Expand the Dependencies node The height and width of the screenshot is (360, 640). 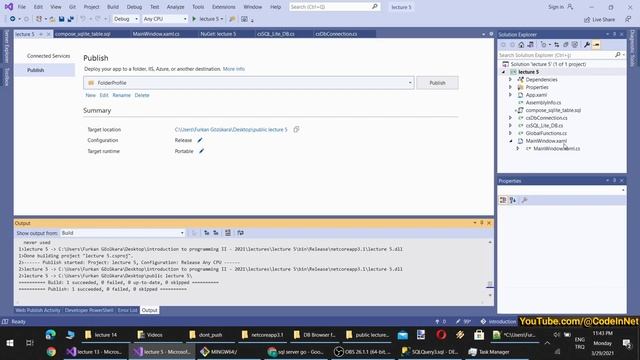[x=510, y=80]
